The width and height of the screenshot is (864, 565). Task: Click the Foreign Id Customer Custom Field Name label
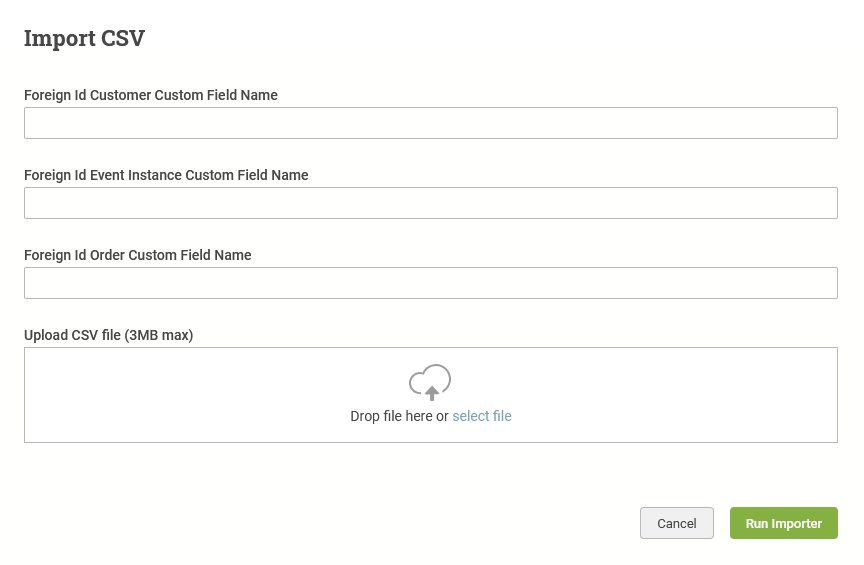pyautogui.click(x=151, y=95)
